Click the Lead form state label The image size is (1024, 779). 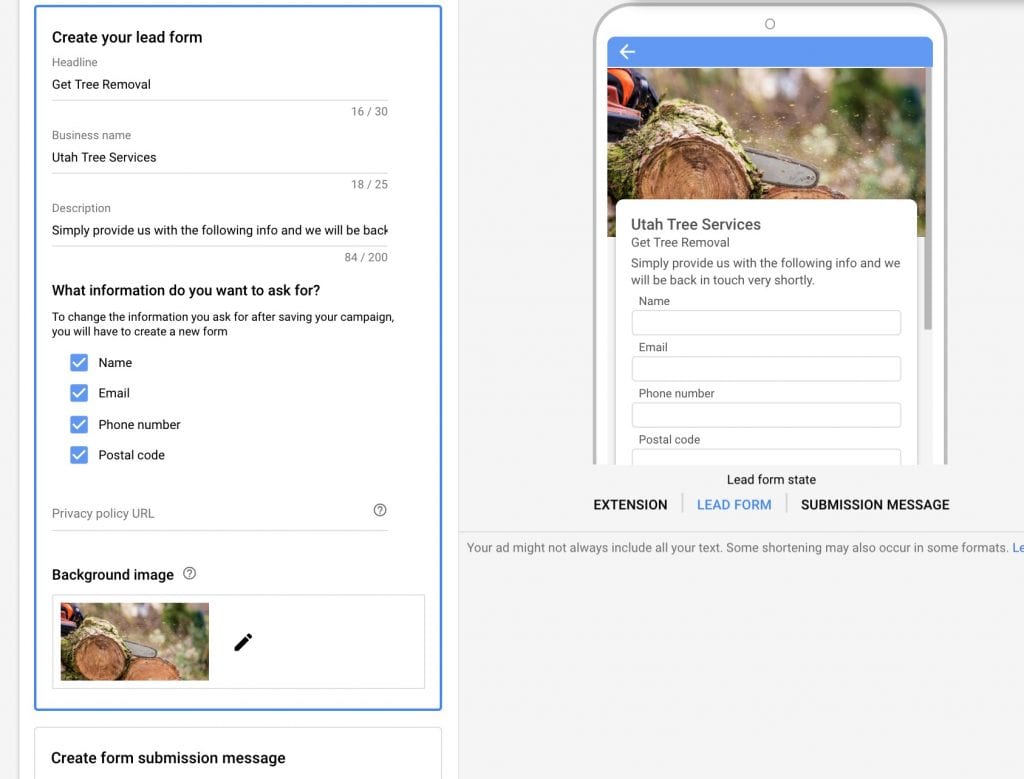[x=771, y=480]
